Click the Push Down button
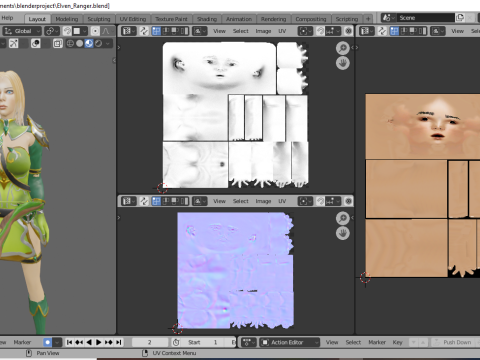 tap(453, 342)
